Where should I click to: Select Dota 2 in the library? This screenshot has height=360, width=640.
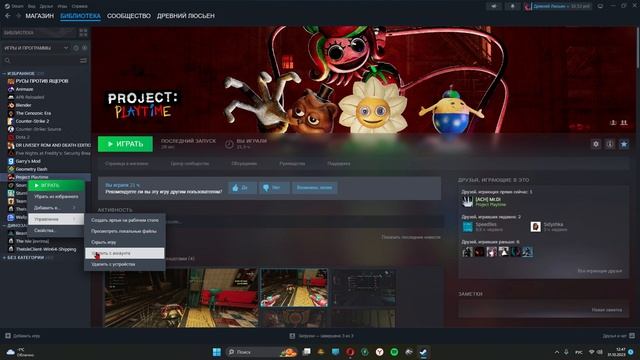pos(22,137)
